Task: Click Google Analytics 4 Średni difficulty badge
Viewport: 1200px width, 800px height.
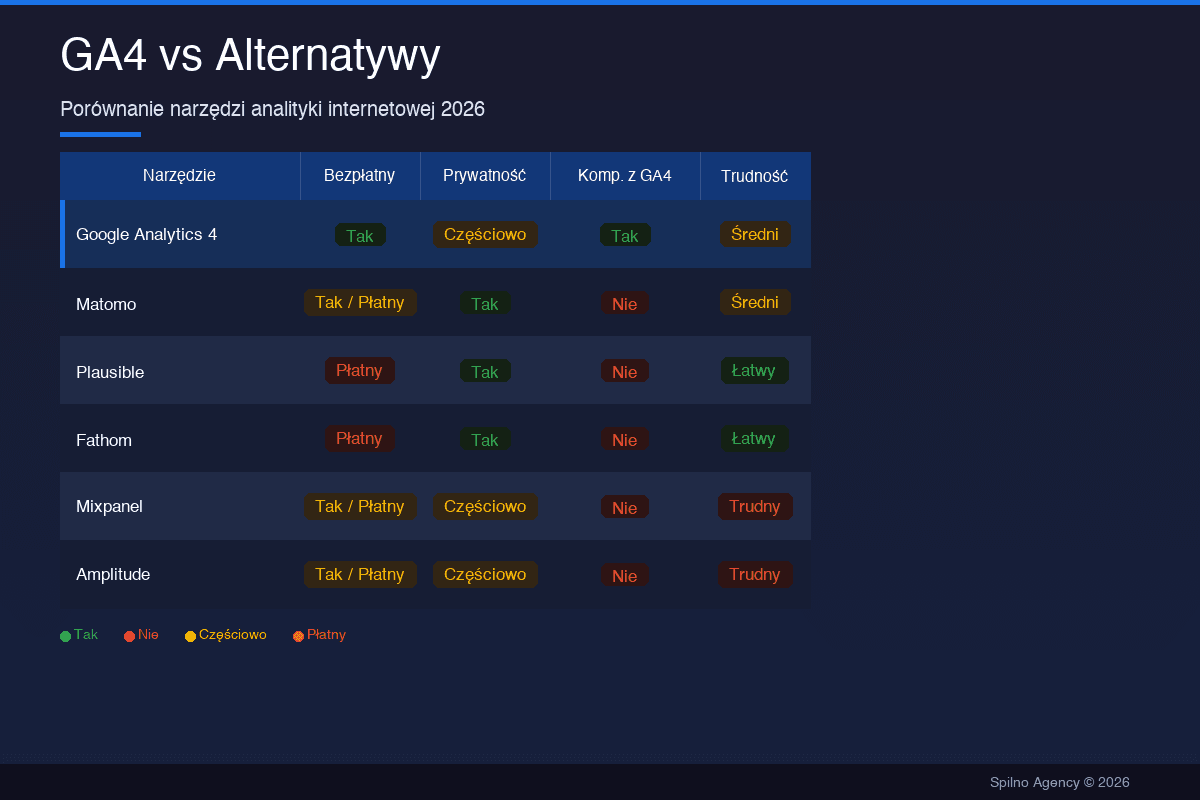Action: (x=755, y=234)
